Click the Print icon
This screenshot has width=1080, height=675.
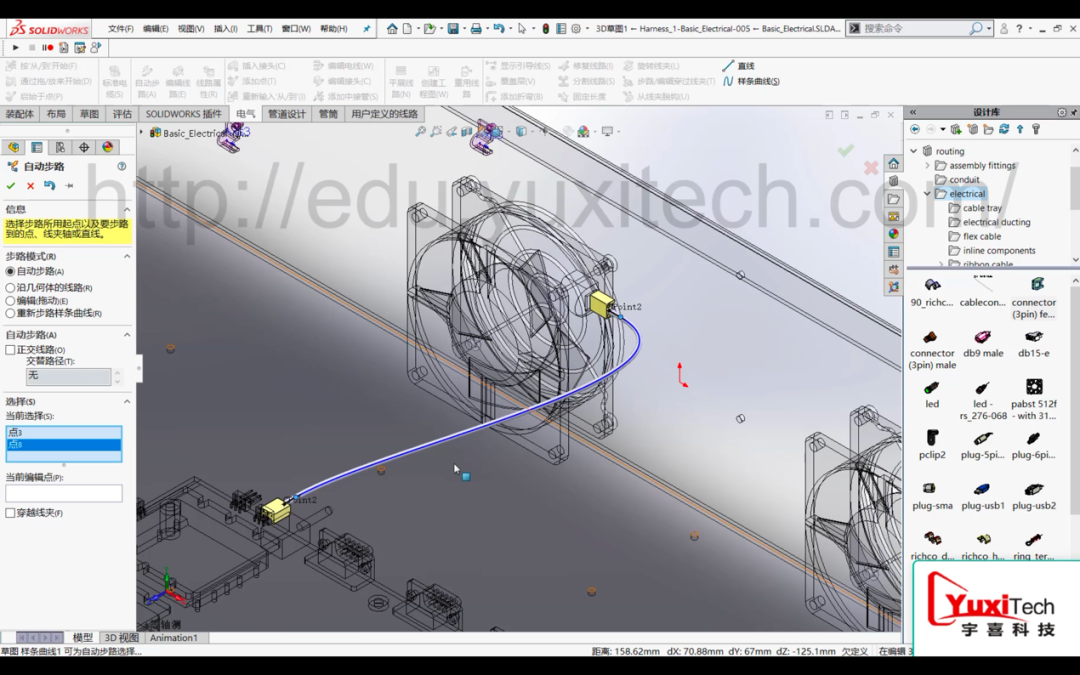click(x=475, y=28)
